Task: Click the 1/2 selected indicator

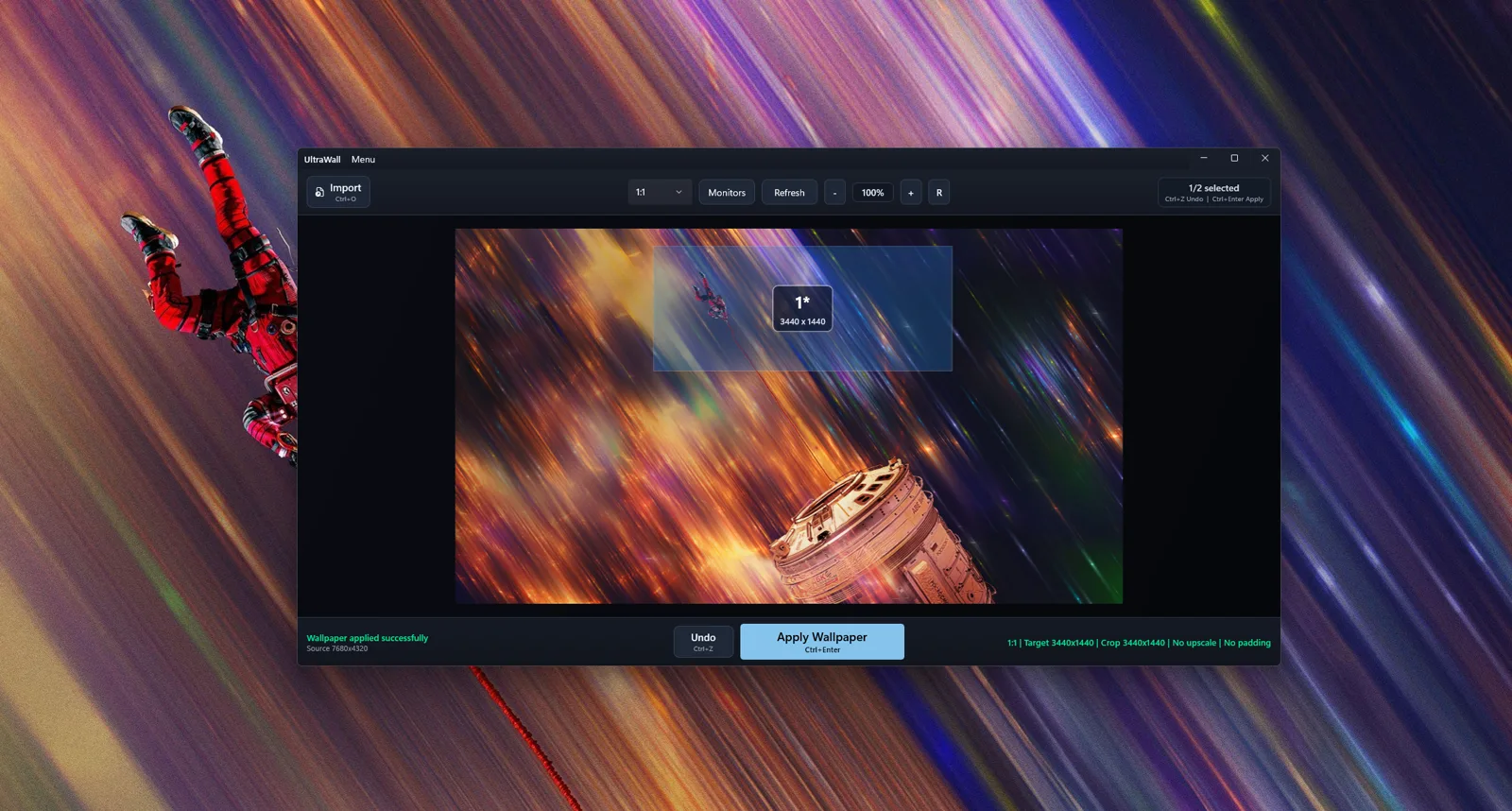Action: [1214, 192]
